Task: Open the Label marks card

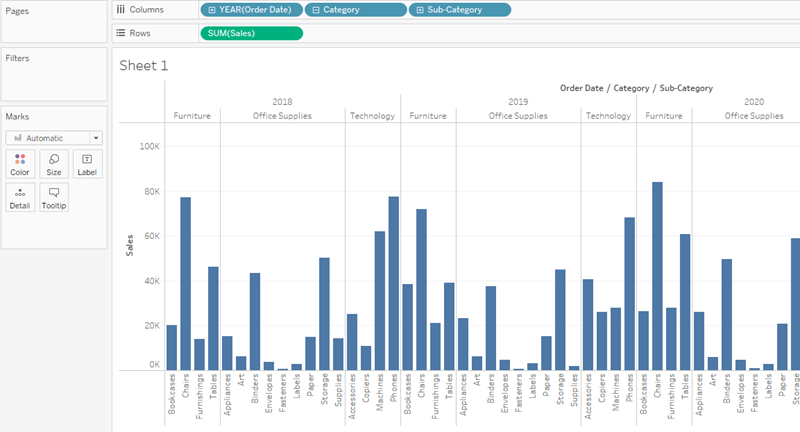Action: [86, 164]
